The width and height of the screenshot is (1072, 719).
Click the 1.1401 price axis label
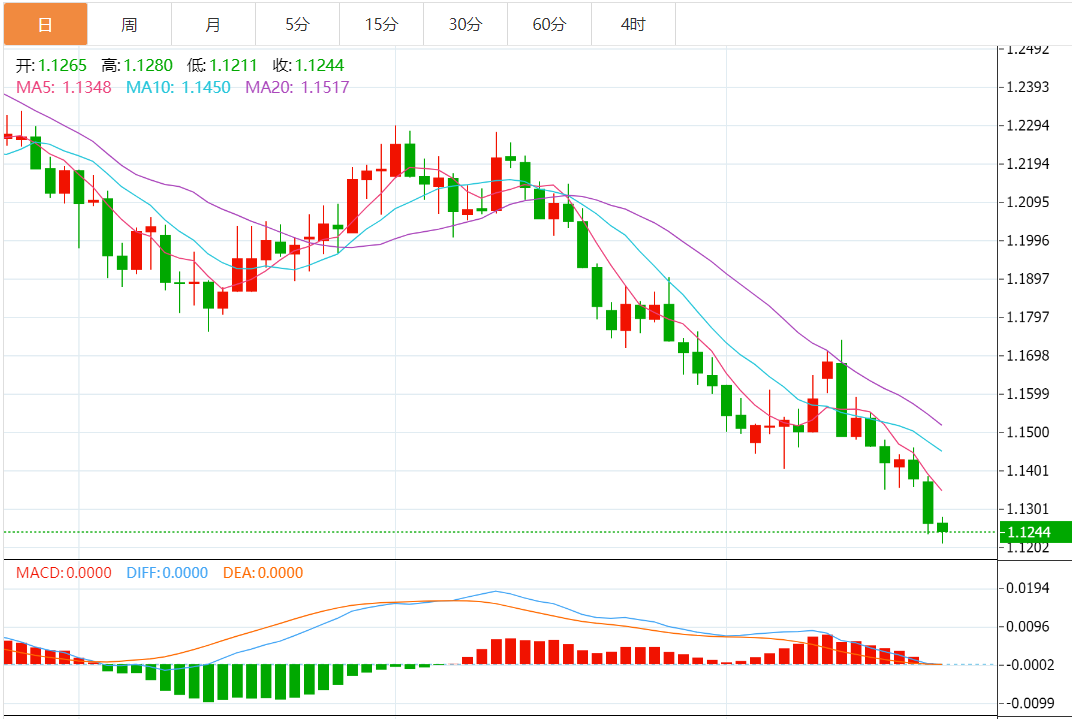click(1028, 470)
